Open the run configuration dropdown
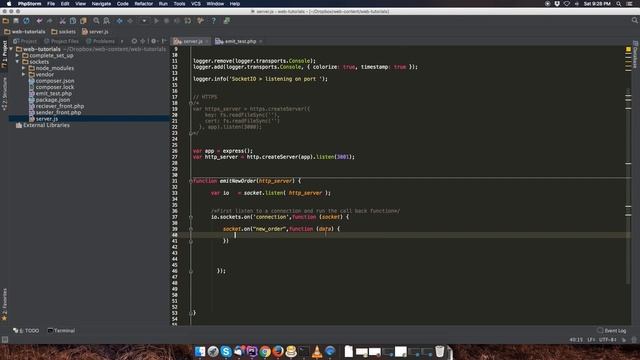 pos(144,21)
